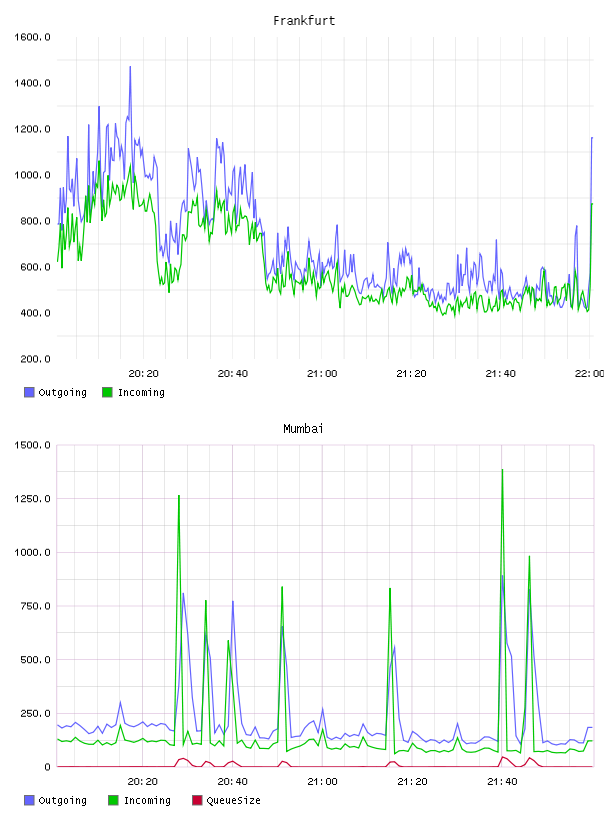This screenshot has height=816, width=608.
Task: Click Mumbai's green Incoming legend swatch
Action: click(113, 800)
